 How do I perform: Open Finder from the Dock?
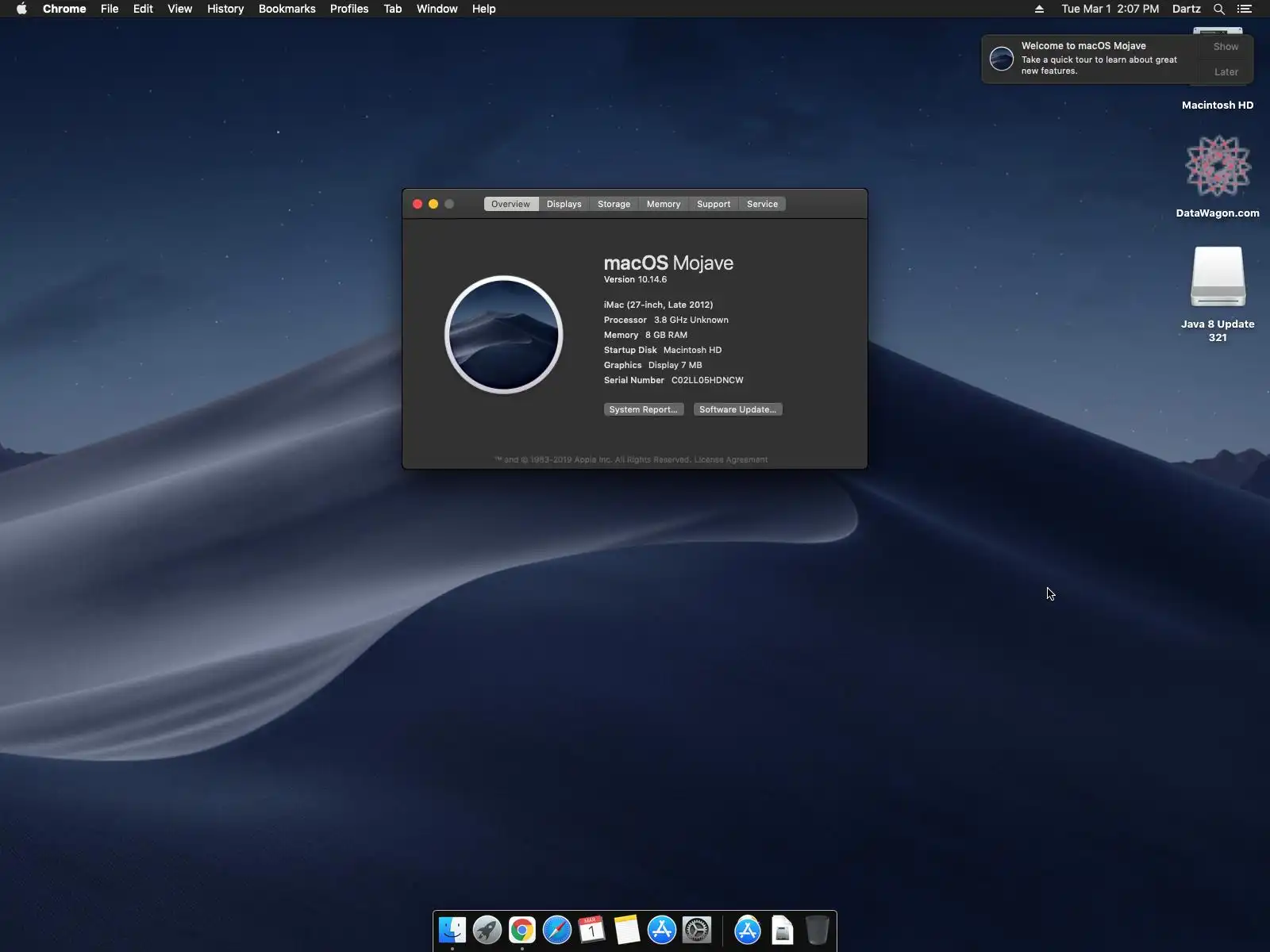point(452,930)
